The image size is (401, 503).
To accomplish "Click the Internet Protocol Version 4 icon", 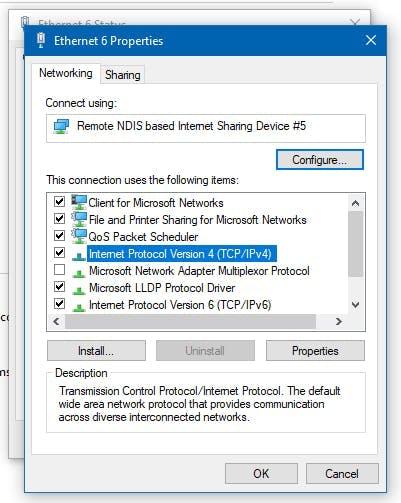I will (x=79, y=256).
